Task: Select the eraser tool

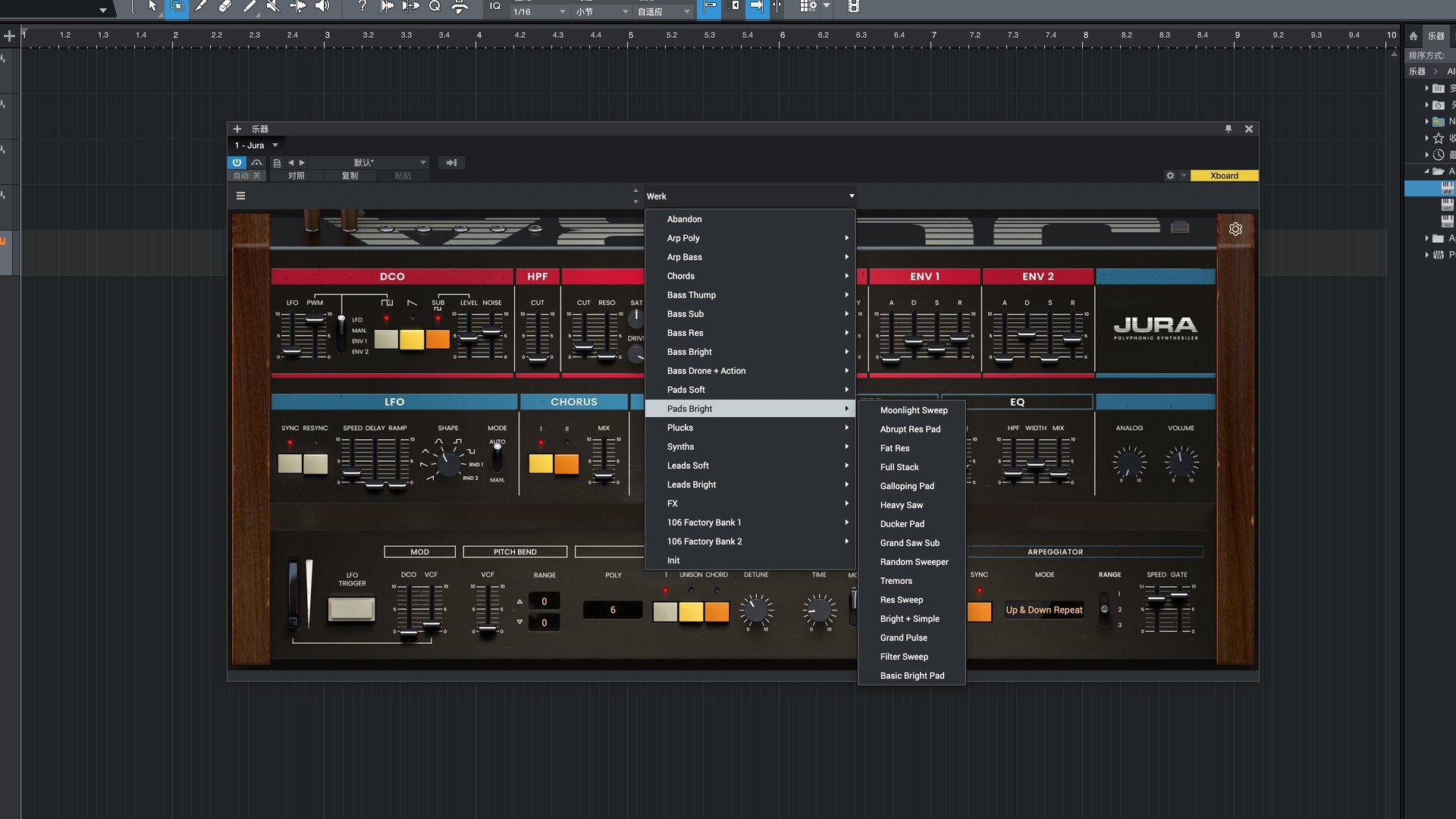Action: pyautogui.click(x=225, y=6)
